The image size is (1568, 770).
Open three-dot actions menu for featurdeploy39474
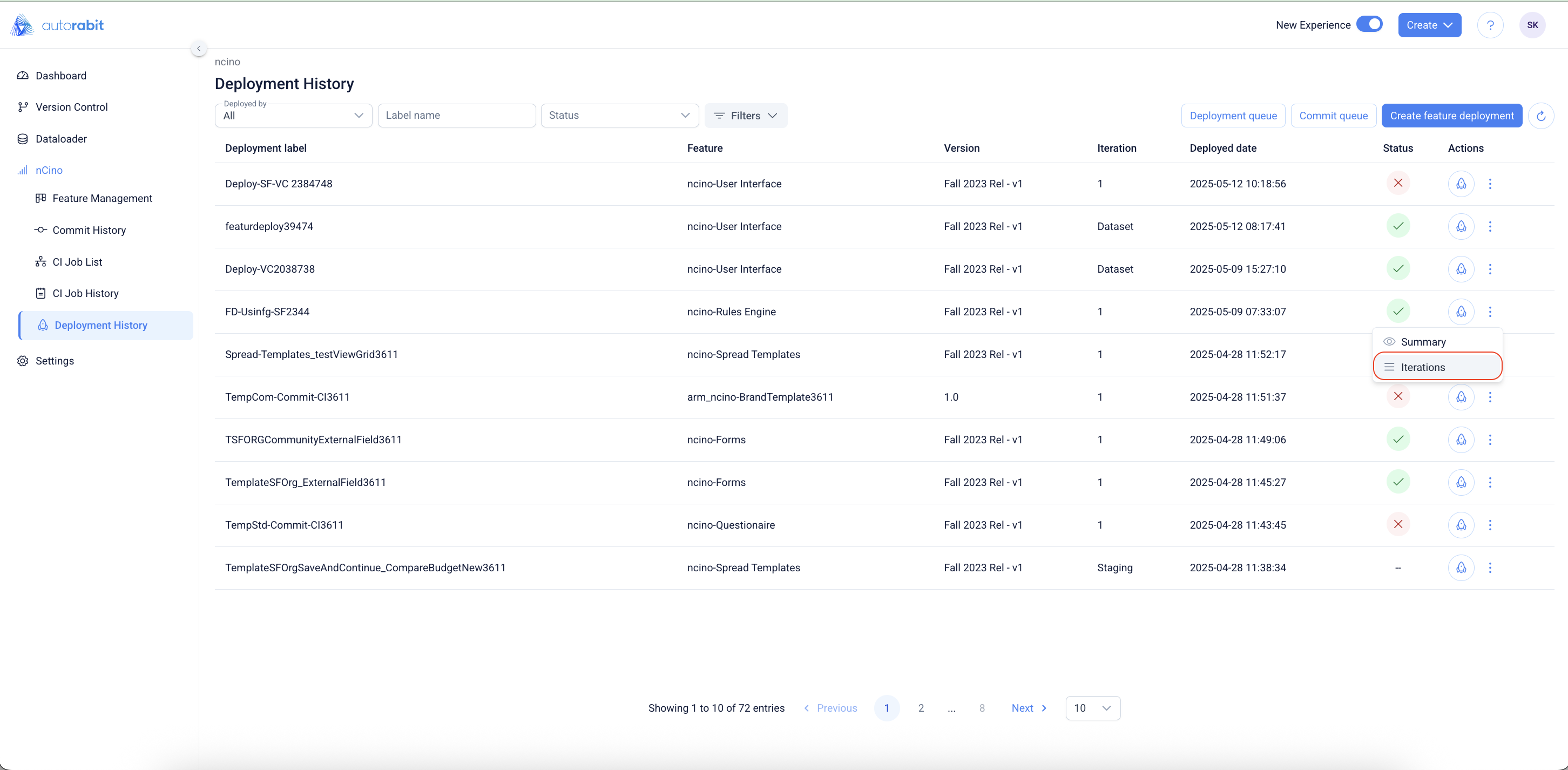click(x=1490, y=226)
